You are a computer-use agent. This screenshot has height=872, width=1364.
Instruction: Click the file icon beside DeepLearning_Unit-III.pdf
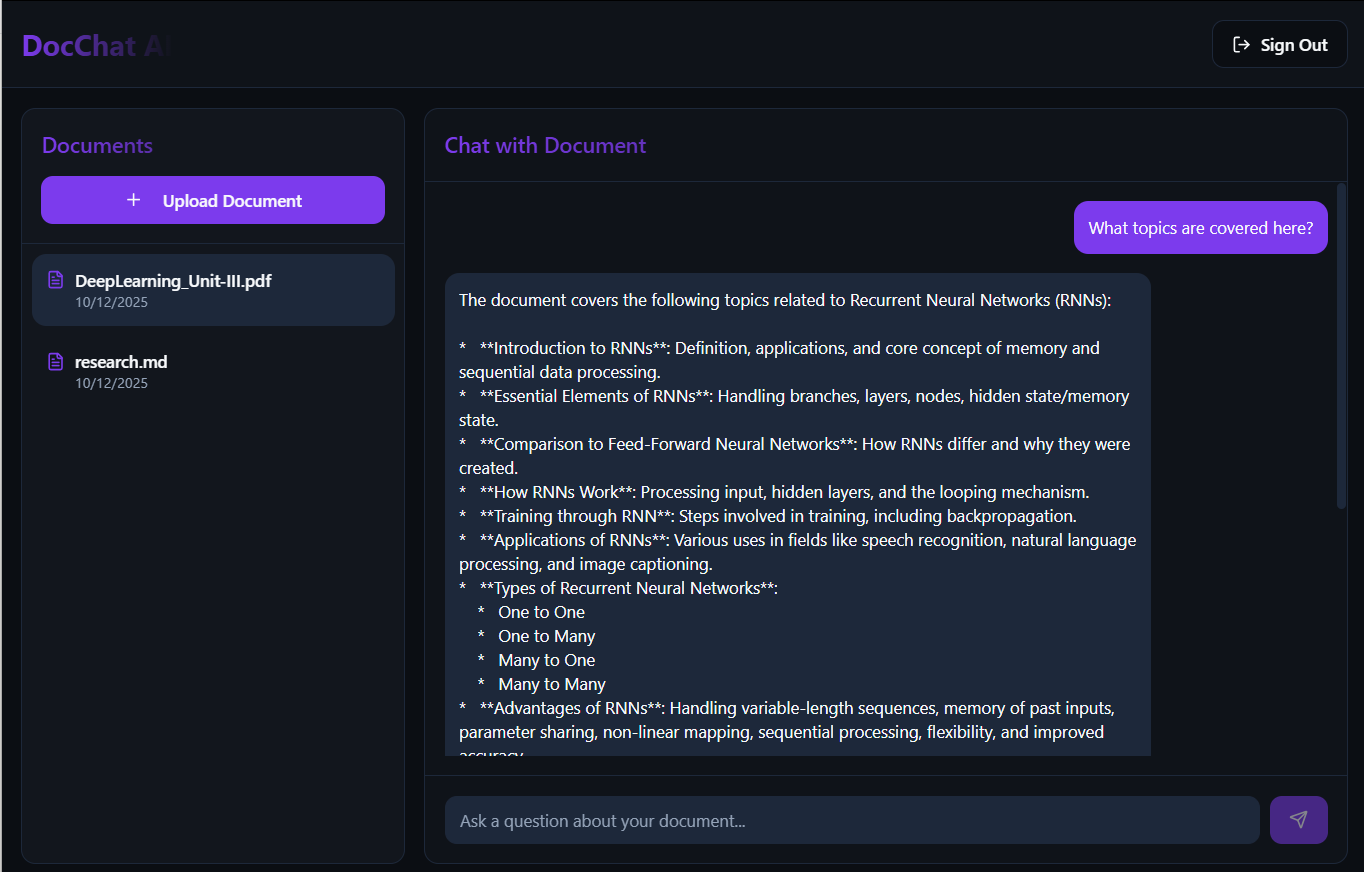pyautogui.click(x=56, y=281)
